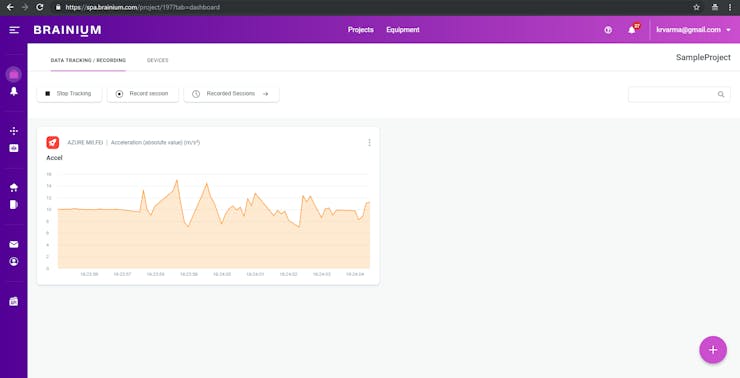740x378 pixels.
Task: Open the documents sidebar icon
Action: coord(14,204)
